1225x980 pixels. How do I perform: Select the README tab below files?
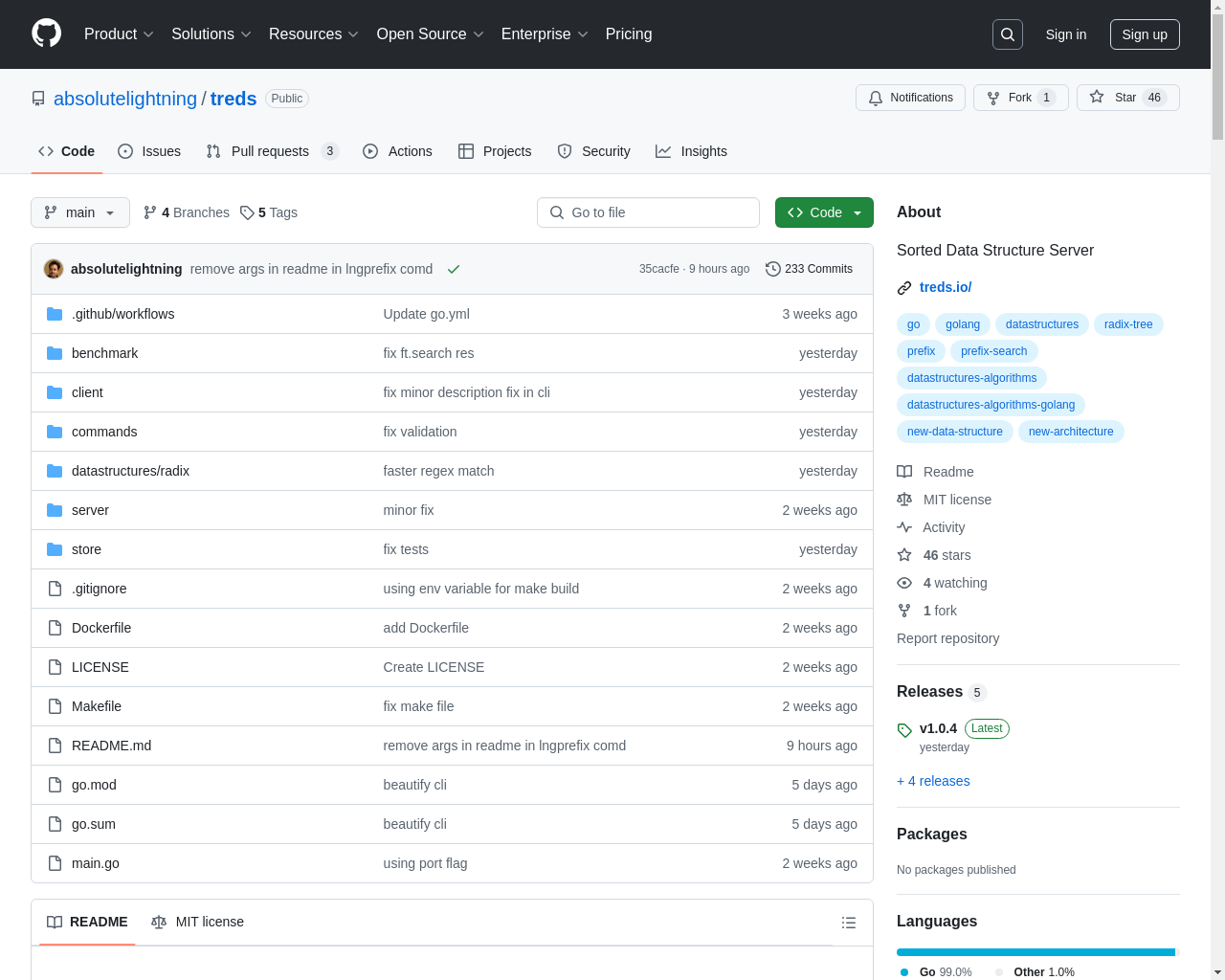[x=87, y=922]
